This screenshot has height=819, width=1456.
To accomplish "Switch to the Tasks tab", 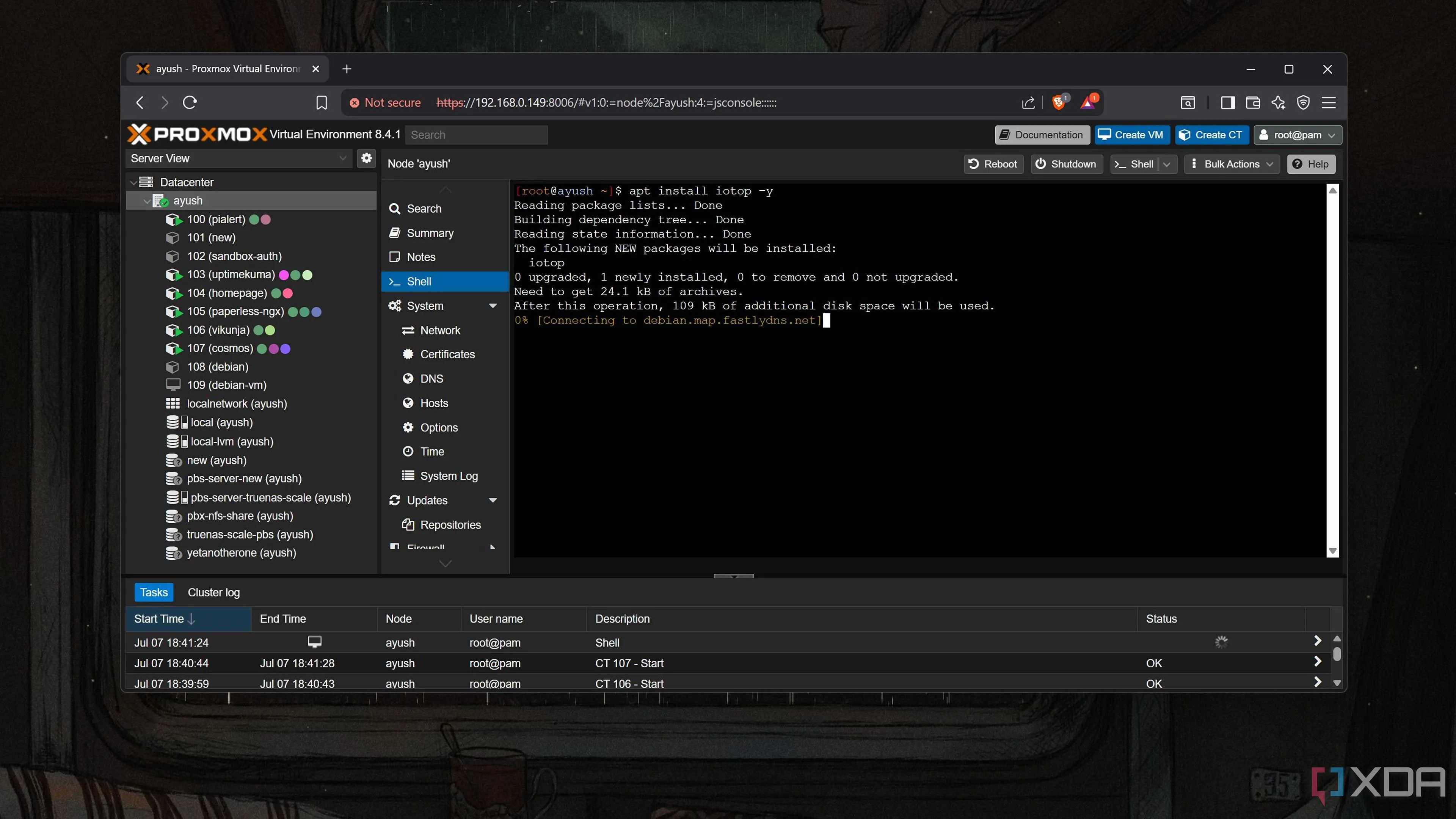I will (x=154, y=592).
